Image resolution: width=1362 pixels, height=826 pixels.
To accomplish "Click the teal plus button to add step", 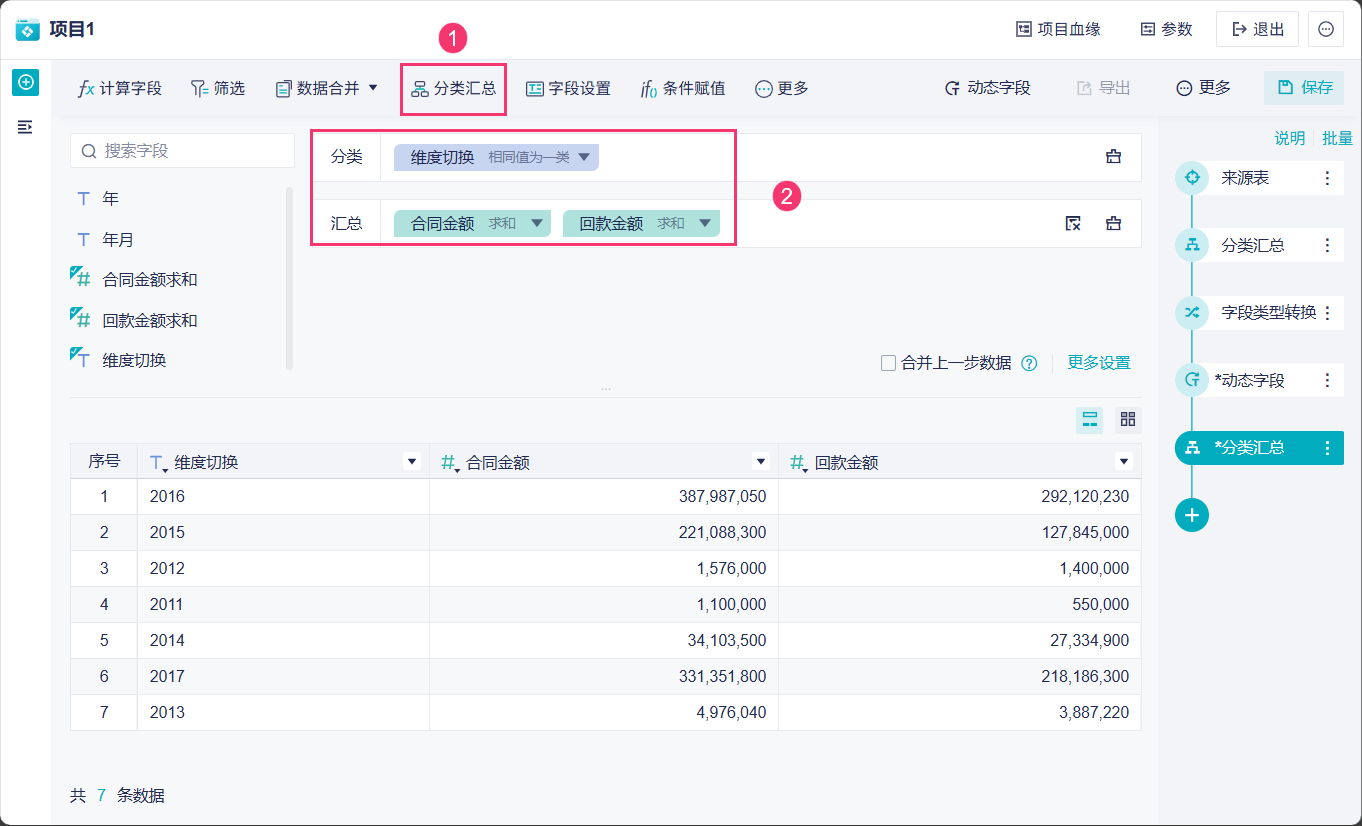I will click(1192, 515).
